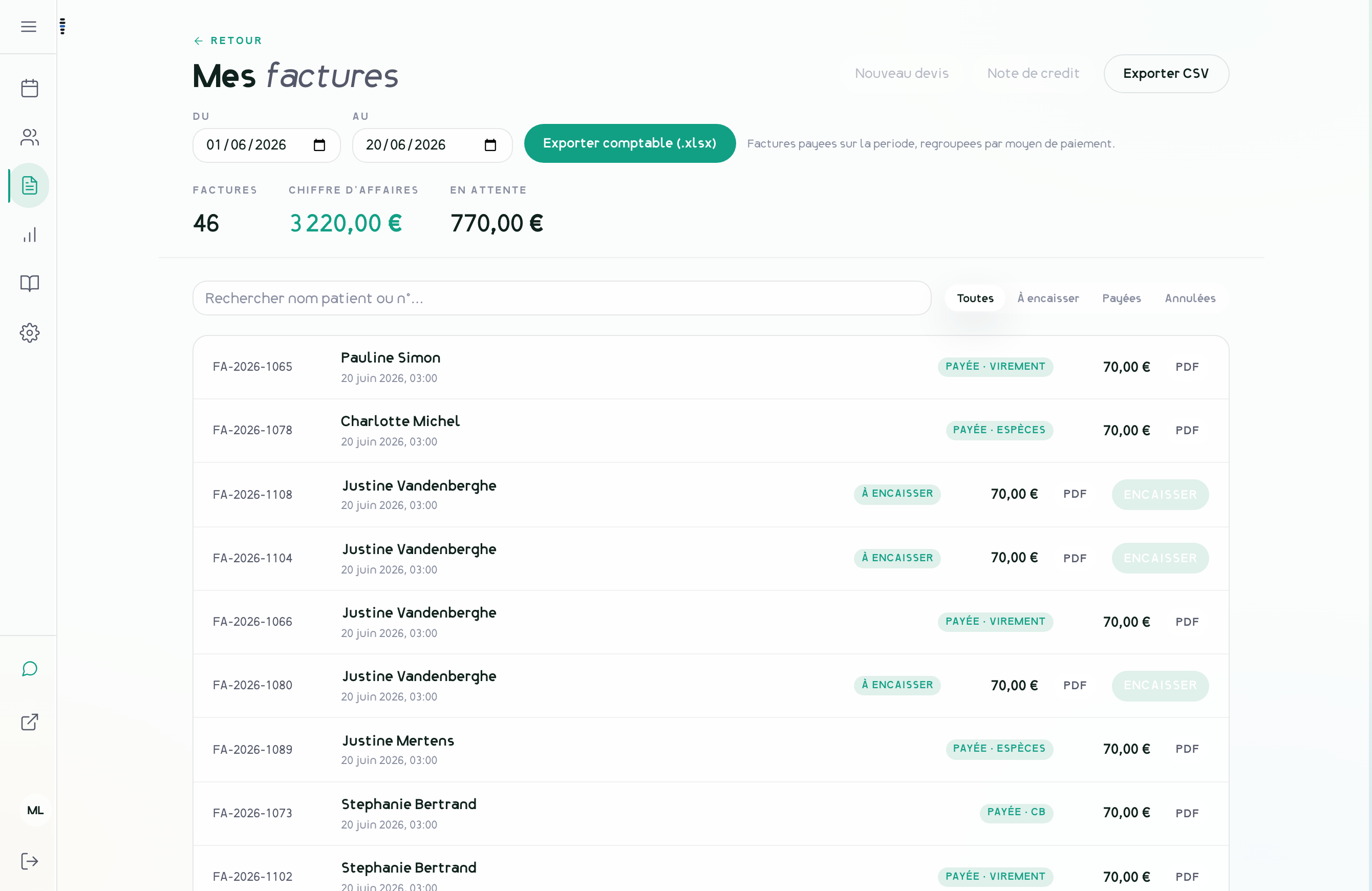Screen dimensions: 1372x891
Task: Click the ML user avatar
Action: click(35, 810)
